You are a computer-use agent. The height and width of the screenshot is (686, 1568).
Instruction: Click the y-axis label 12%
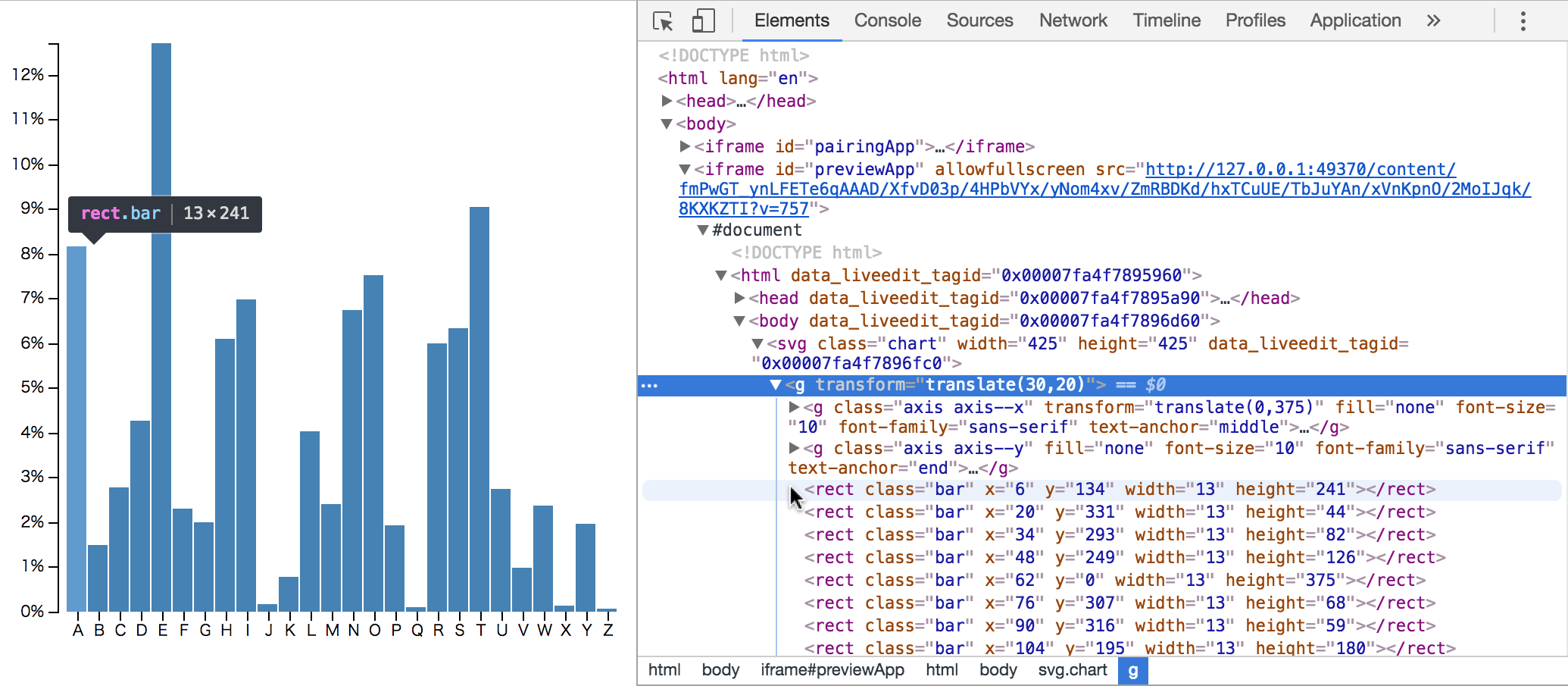pyautogui.click(x=28, y=74)
